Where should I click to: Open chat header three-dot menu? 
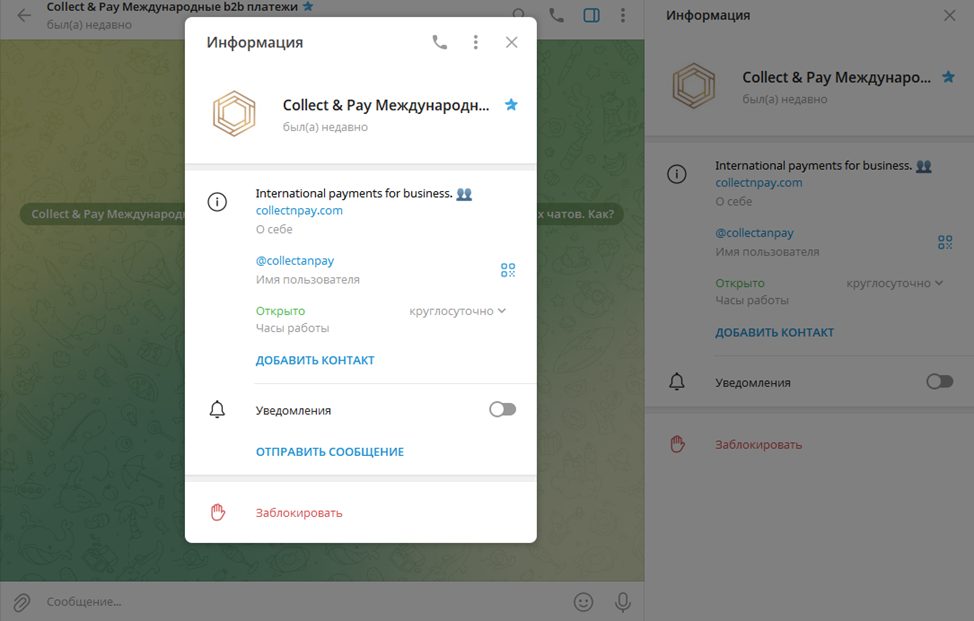pyautogui.click(x=622, y=15)
